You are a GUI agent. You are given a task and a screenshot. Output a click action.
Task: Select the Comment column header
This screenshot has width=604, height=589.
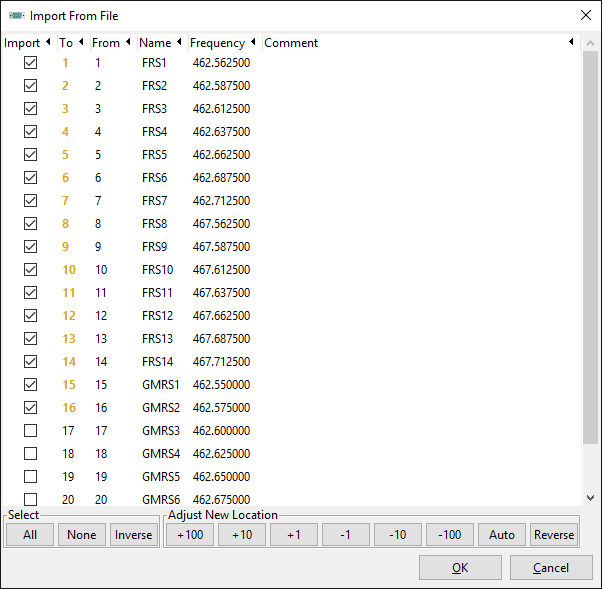point(291,43)
